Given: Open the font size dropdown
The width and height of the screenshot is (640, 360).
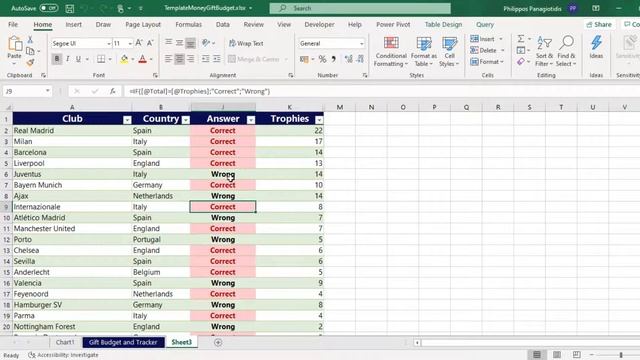Looking at the screenshot, I should coord(130,43).
